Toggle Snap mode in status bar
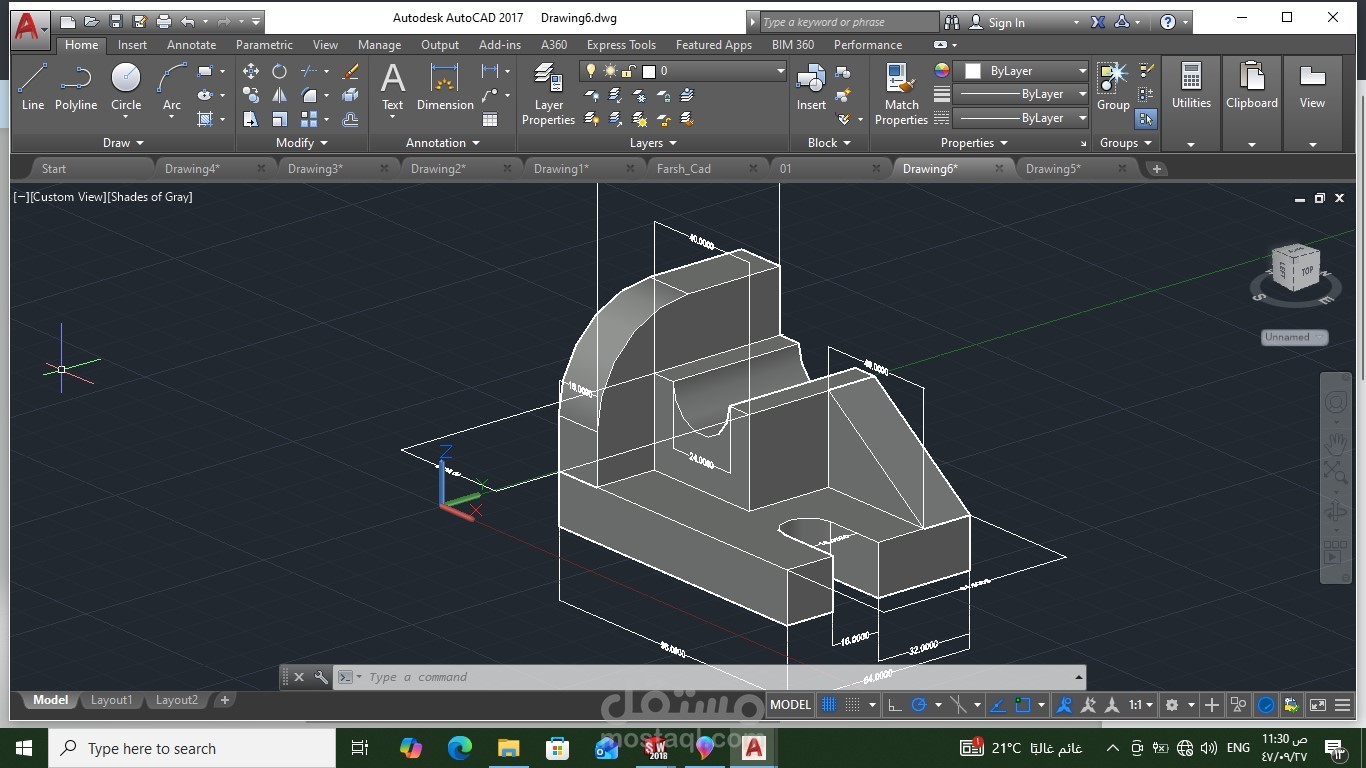 coord(853,705)
